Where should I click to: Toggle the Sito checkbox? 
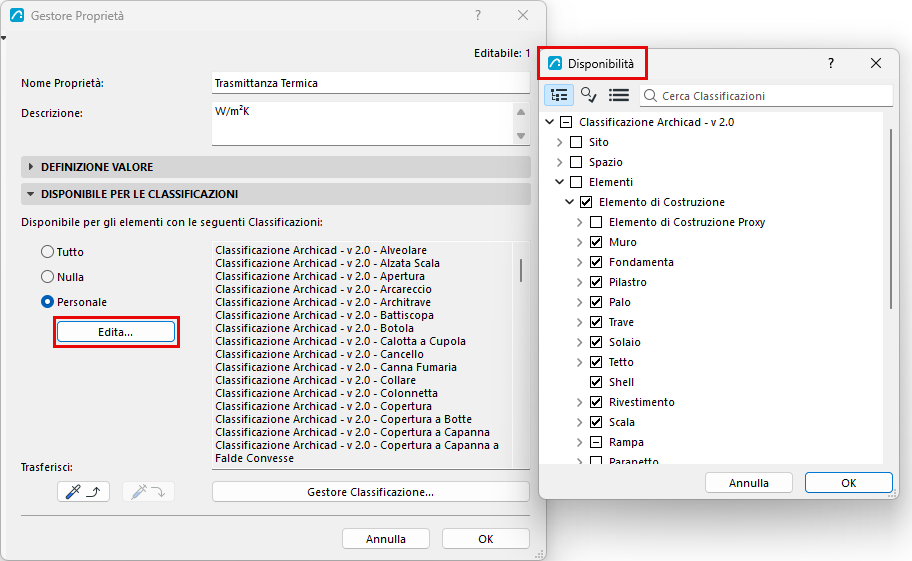pyautogui.click(x=576, y=142)
